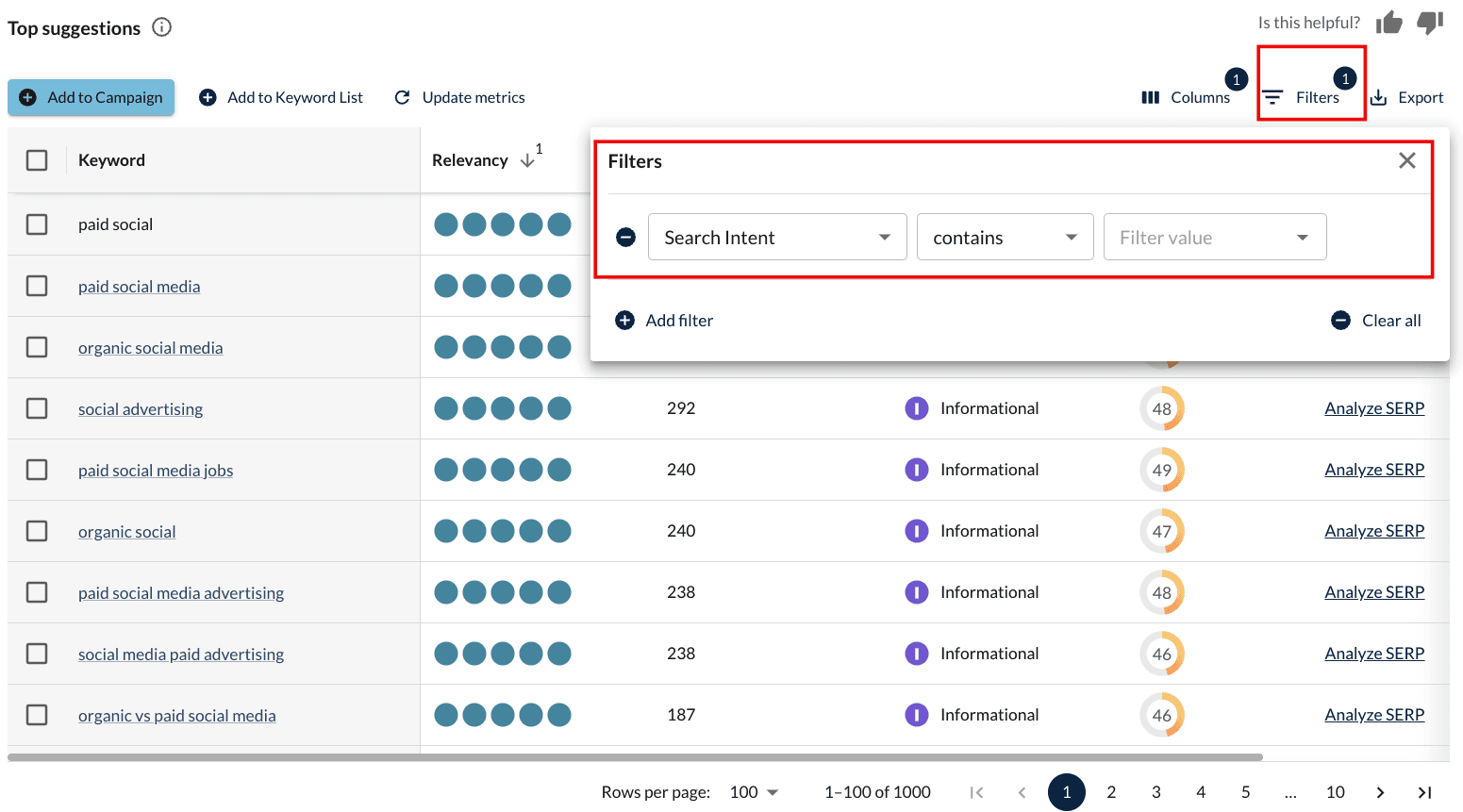1463x812 pixels.
Task: Open the Search Intent field dropdown
Action: 776,238
